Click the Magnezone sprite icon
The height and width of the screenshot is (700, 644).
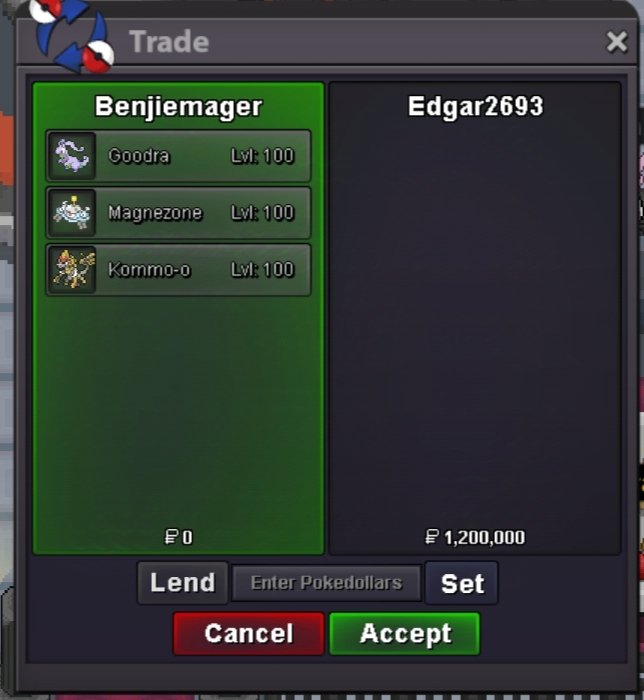(72, 212)
